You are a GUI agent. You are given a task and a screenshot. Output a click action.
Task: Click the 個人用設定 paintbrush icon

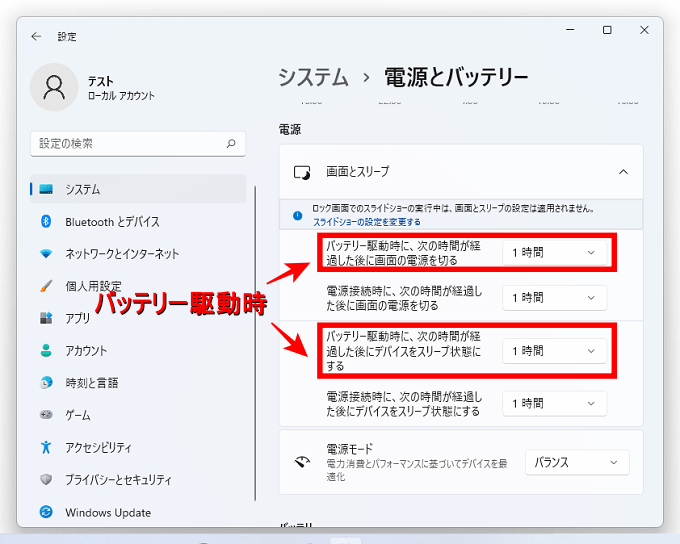coord(46,286)
